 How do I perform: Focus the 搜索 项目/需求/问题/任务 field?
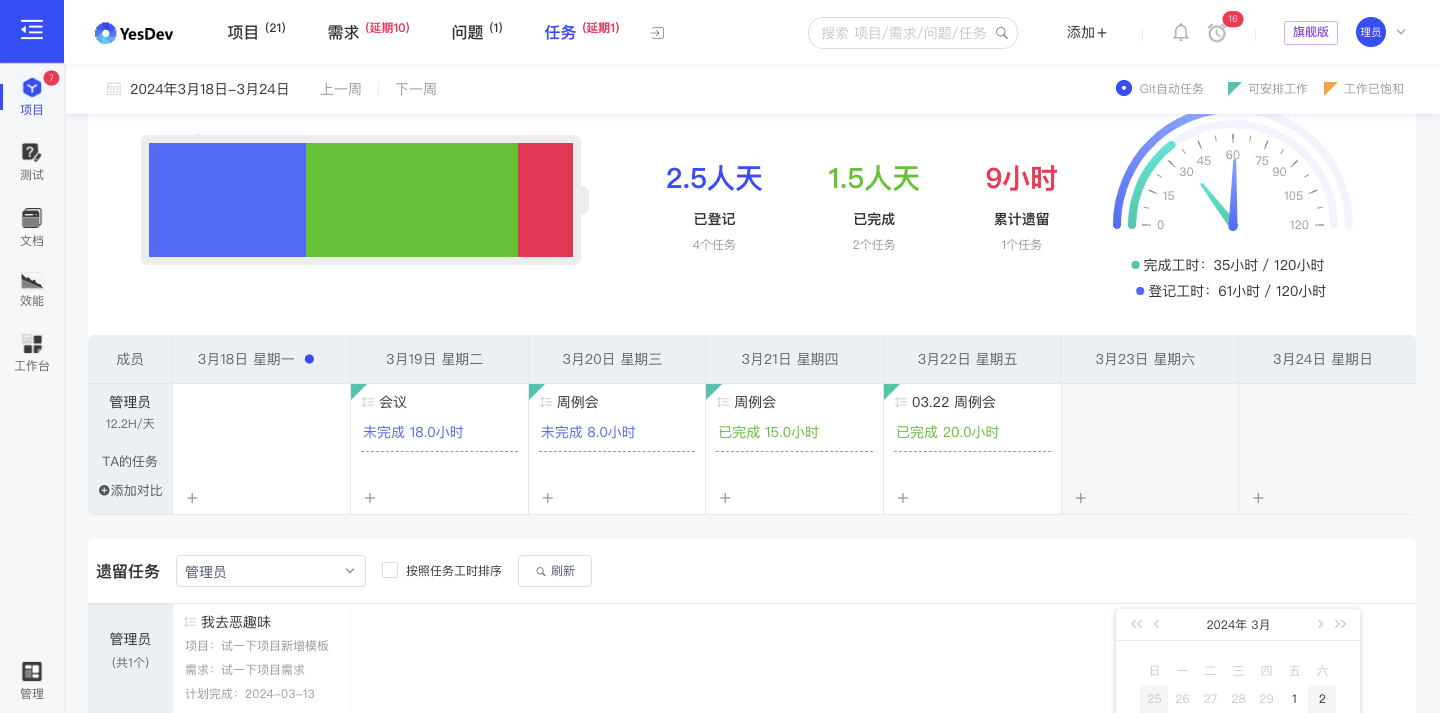coord(913,33)
